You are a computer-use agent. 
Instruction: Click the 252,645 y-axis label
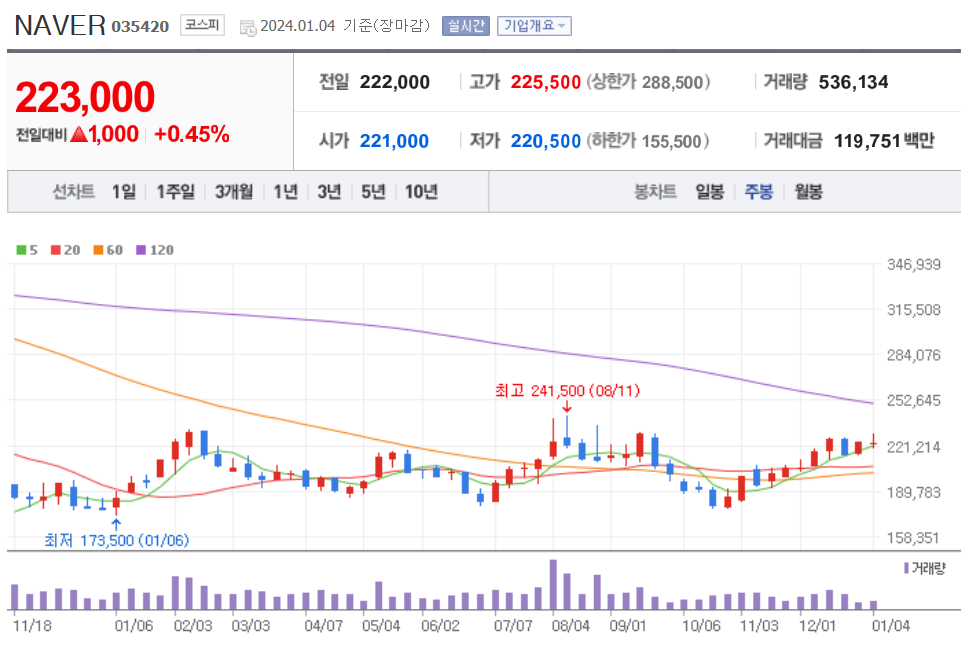pos(914,401)
